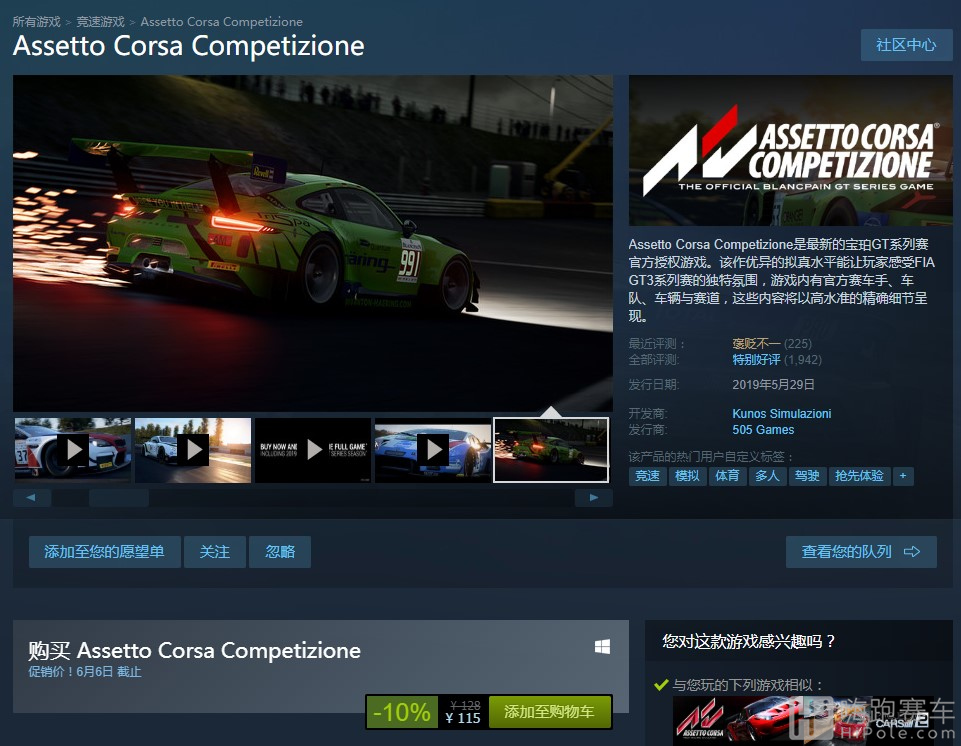Click the page title Assetto Corsa Competizione
This screenshot has width=961, height=746.
[x=189, y=46]
